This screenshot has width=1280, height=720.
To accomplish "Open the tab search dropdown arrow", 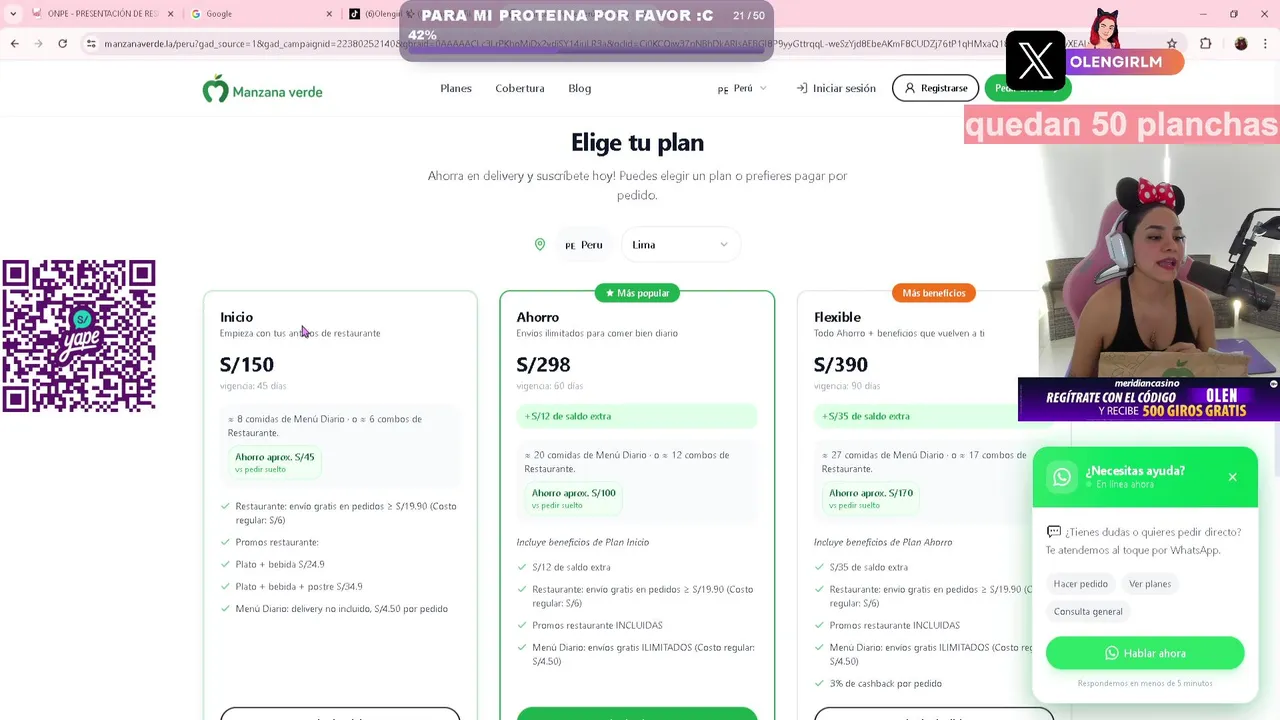I will [x=13, y=14].
